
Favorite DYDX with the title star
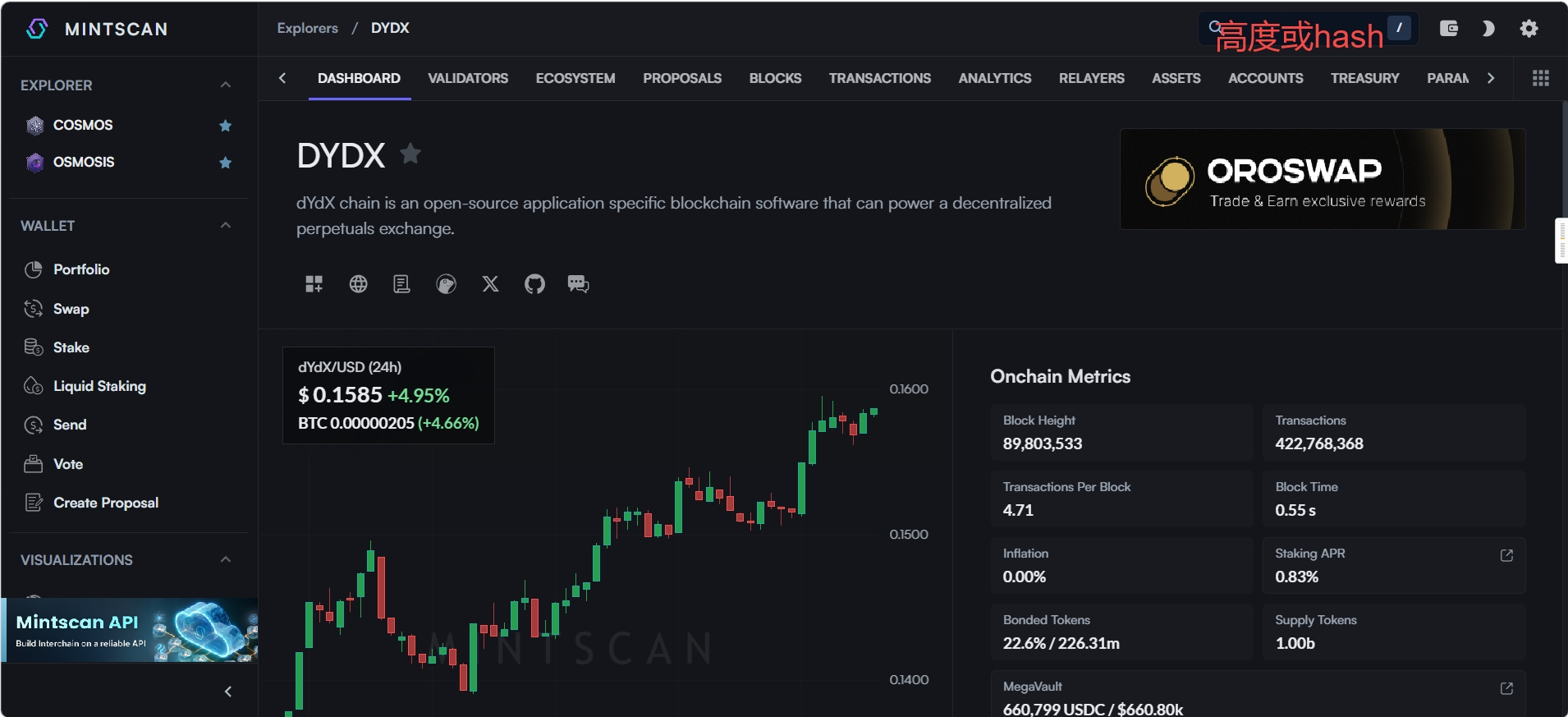[x=410, y=153]
